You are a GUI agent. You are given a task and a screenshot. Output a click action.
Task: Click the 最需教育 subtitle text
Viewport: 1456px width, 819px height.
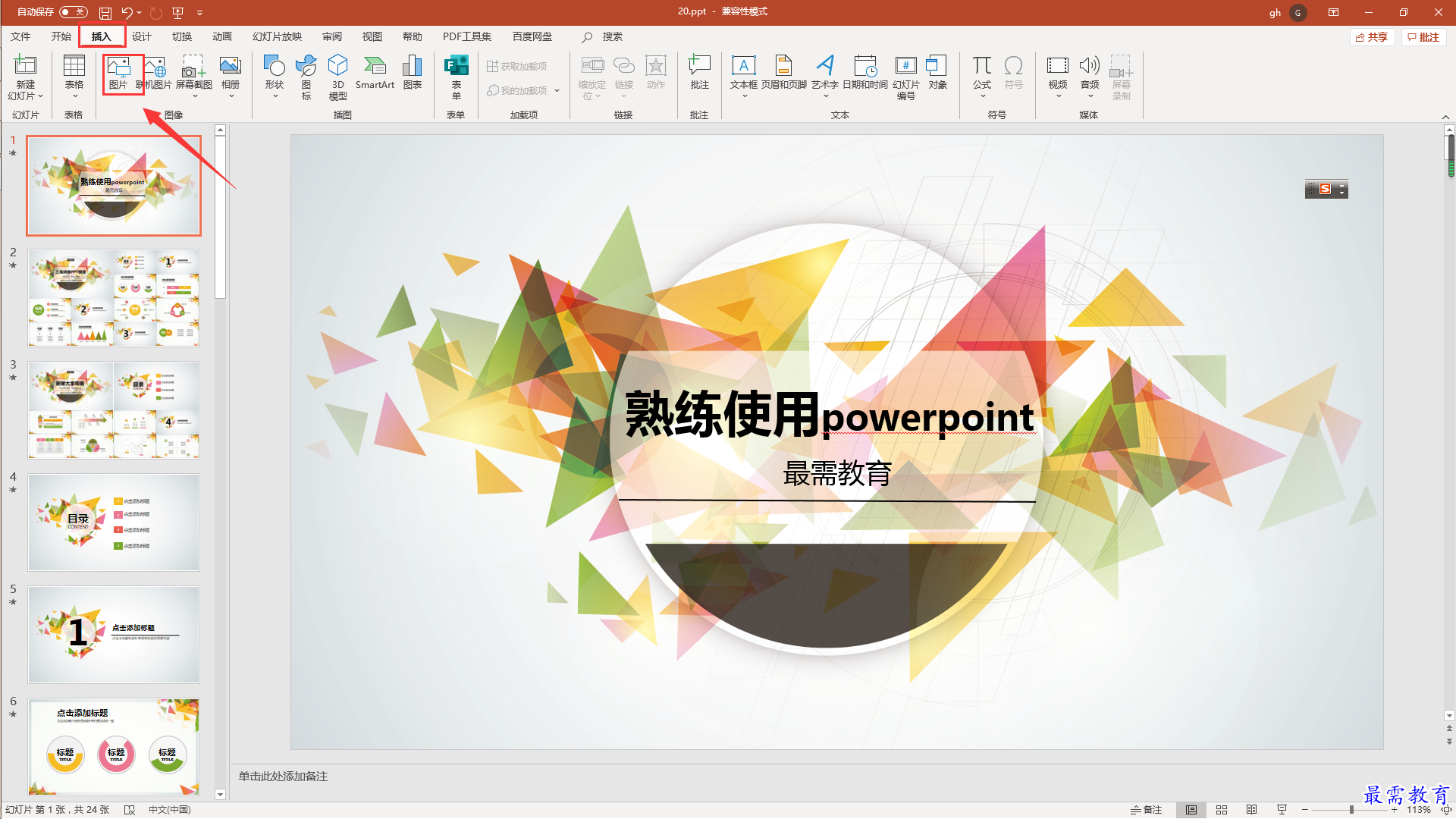point(837,473)
